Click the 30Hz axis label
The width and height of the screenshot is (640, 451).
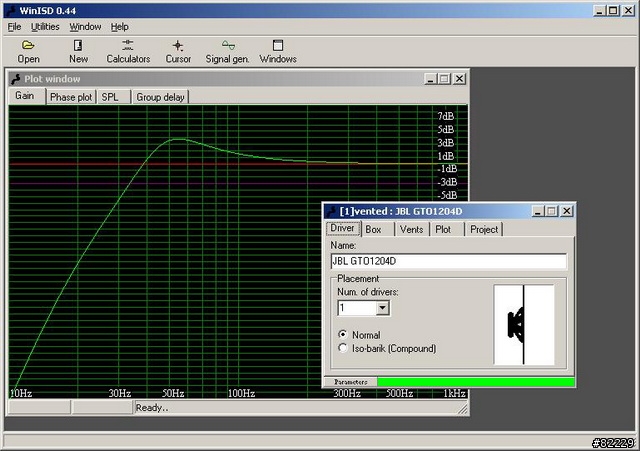120,393
